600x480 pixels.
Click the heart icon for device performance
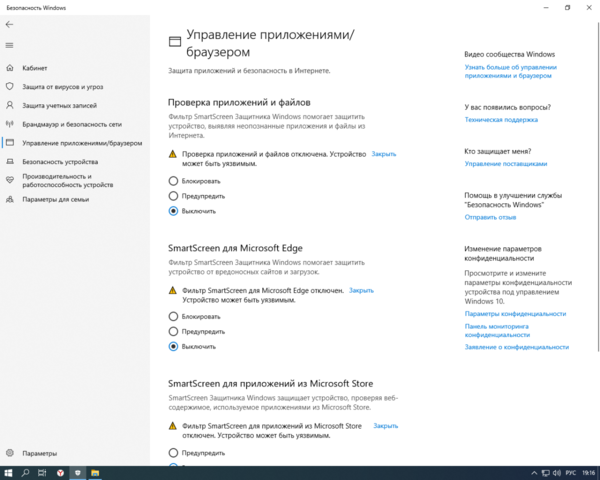coord(10,180)
